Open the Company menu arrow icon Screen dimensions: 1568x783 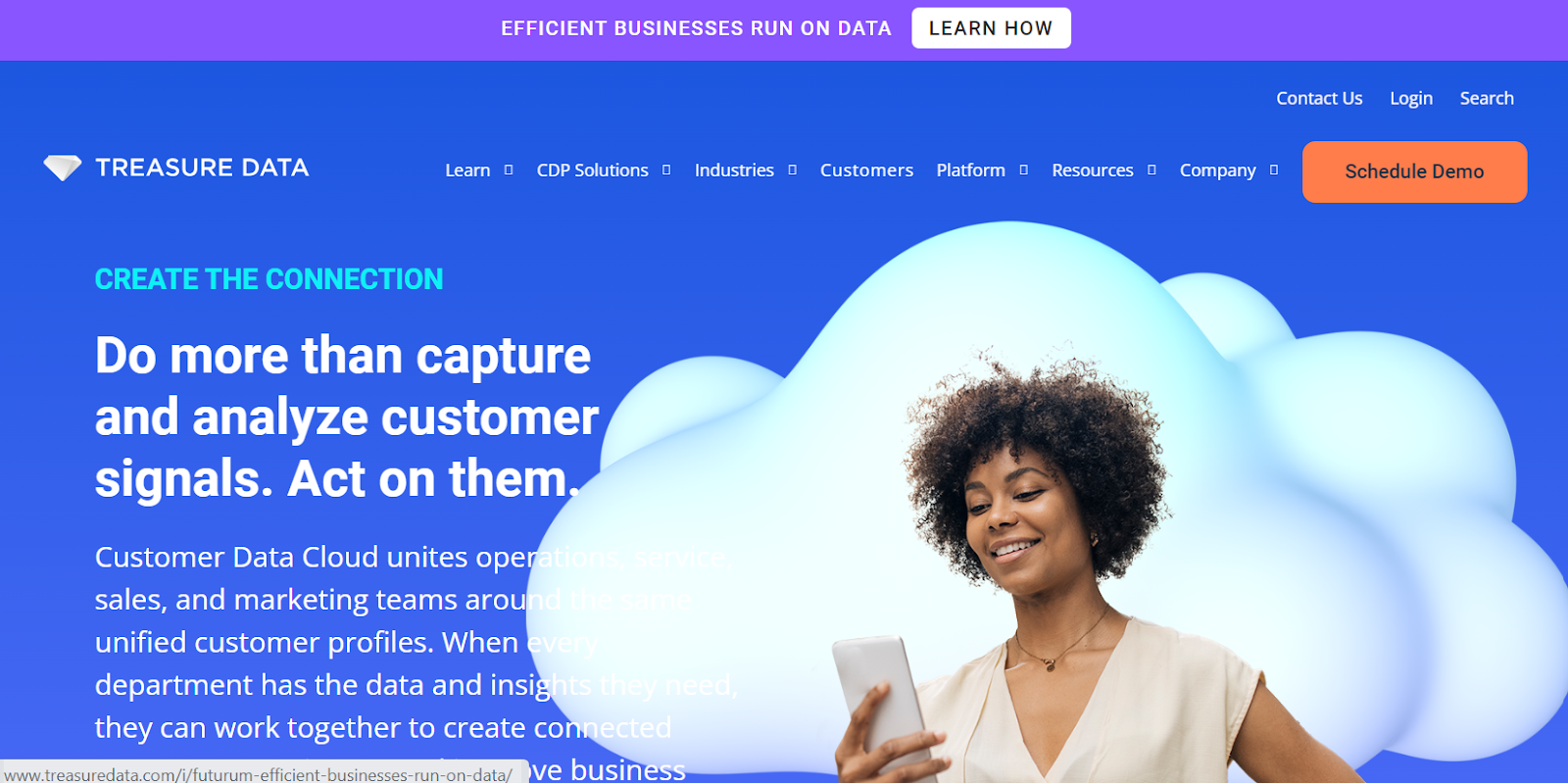1274,170
